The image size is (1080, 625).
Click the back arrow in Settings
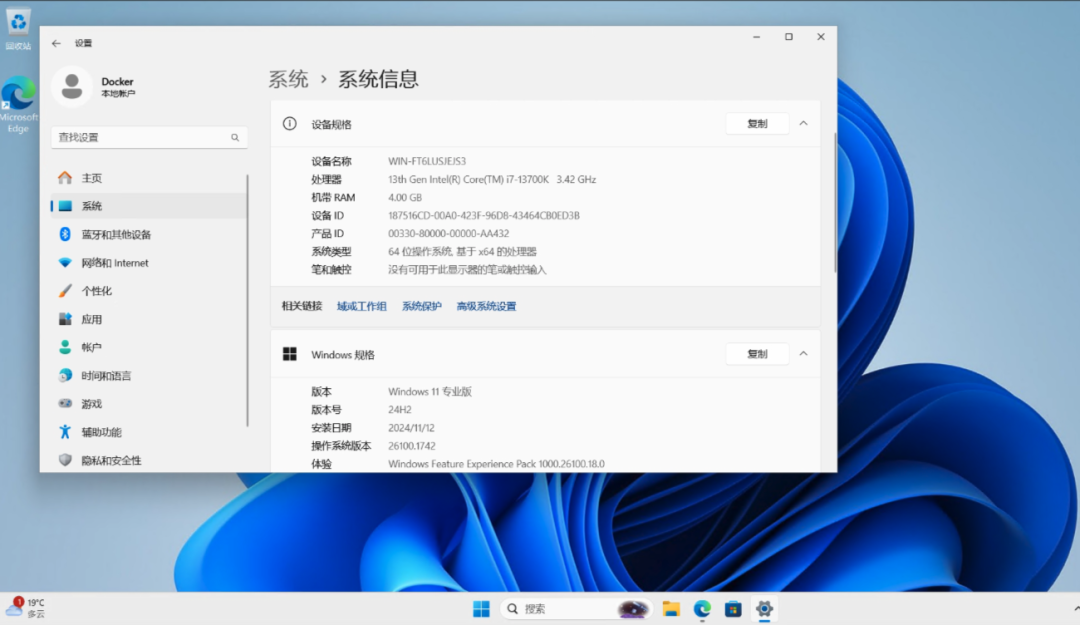coord(56,43)
